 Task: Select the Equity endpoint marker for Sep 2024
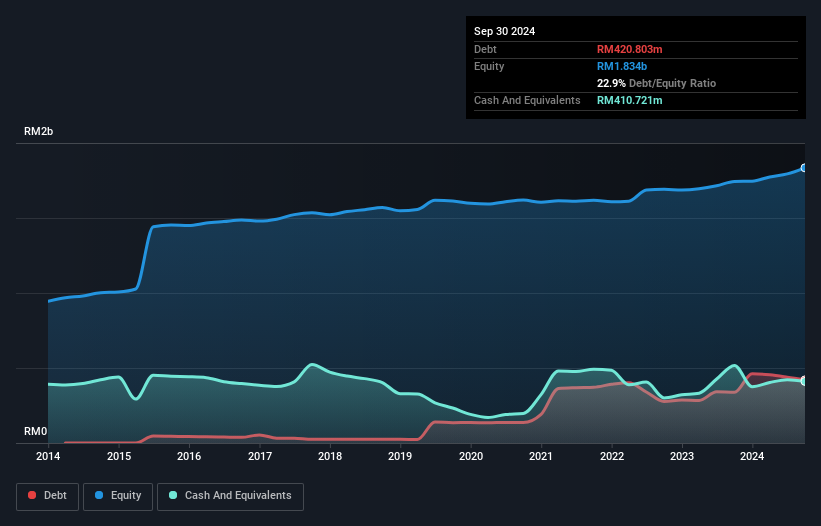point(804,168)
